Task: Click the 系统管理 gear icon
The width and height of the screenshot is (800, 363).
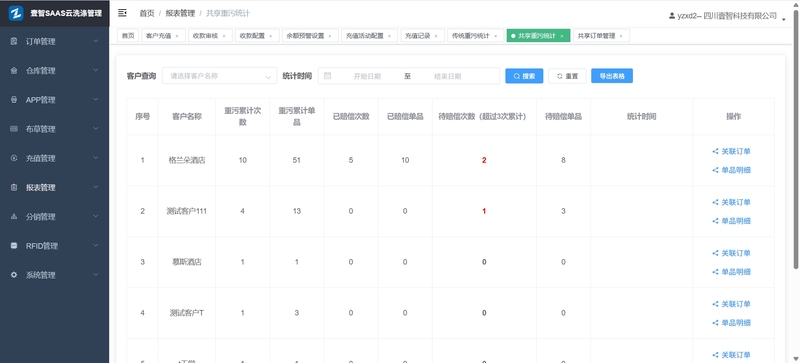Action: pyautogui.click(x=14, y=275)
